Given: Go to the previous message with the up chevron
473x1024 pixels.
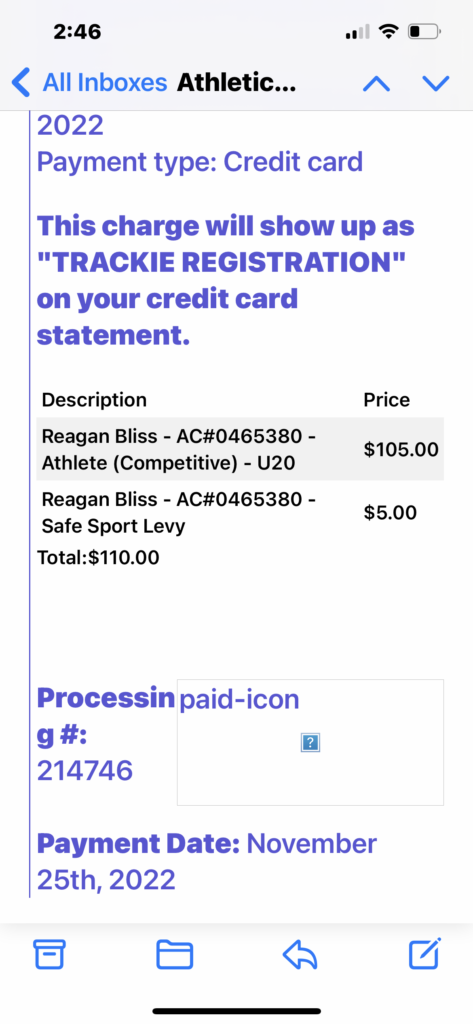Looking at the screenshot, I should click(377, 84).
